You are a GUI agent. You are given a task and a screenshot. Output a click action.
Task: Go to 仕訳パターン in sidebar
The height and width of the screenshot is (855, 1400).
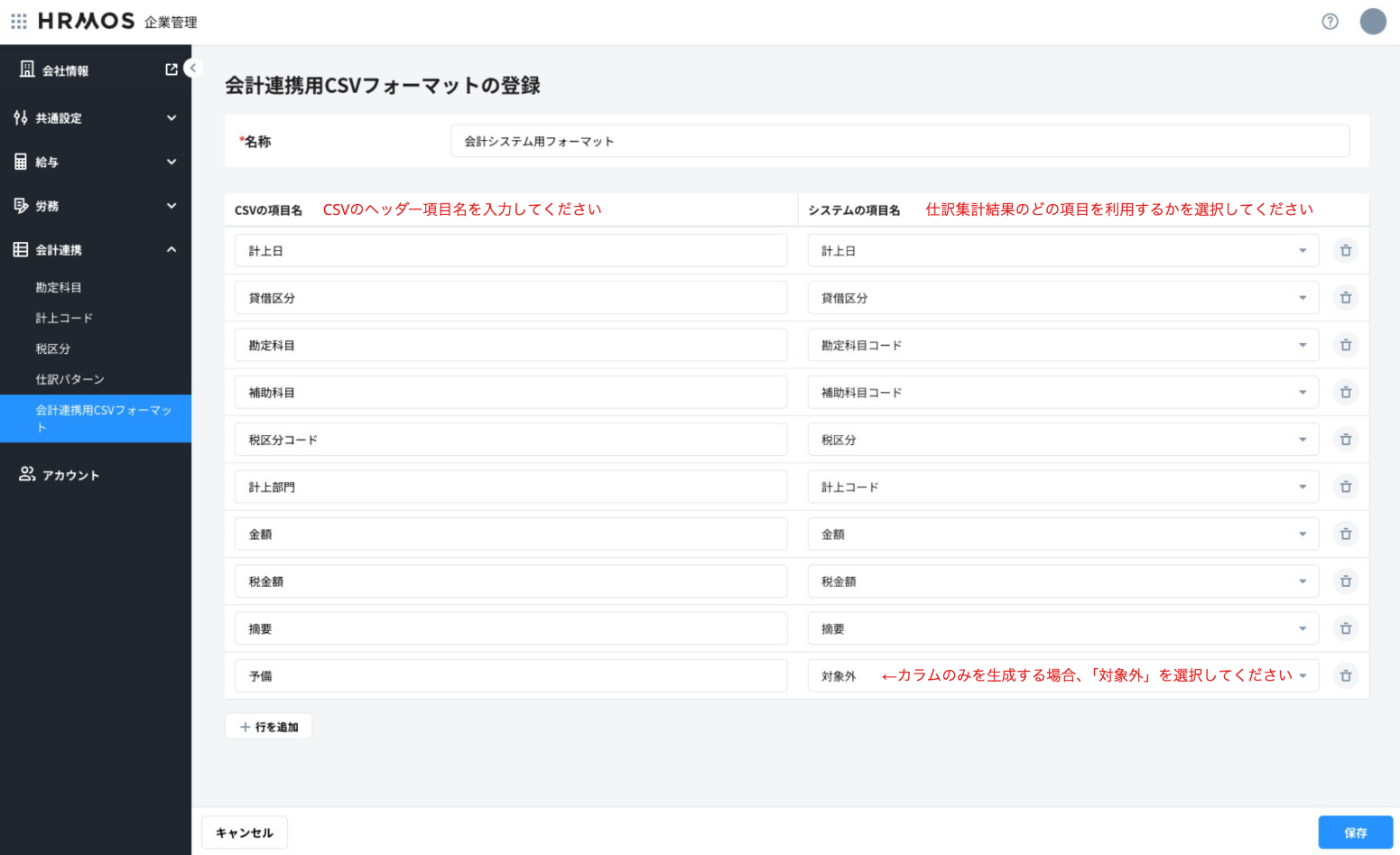point(70,379)
